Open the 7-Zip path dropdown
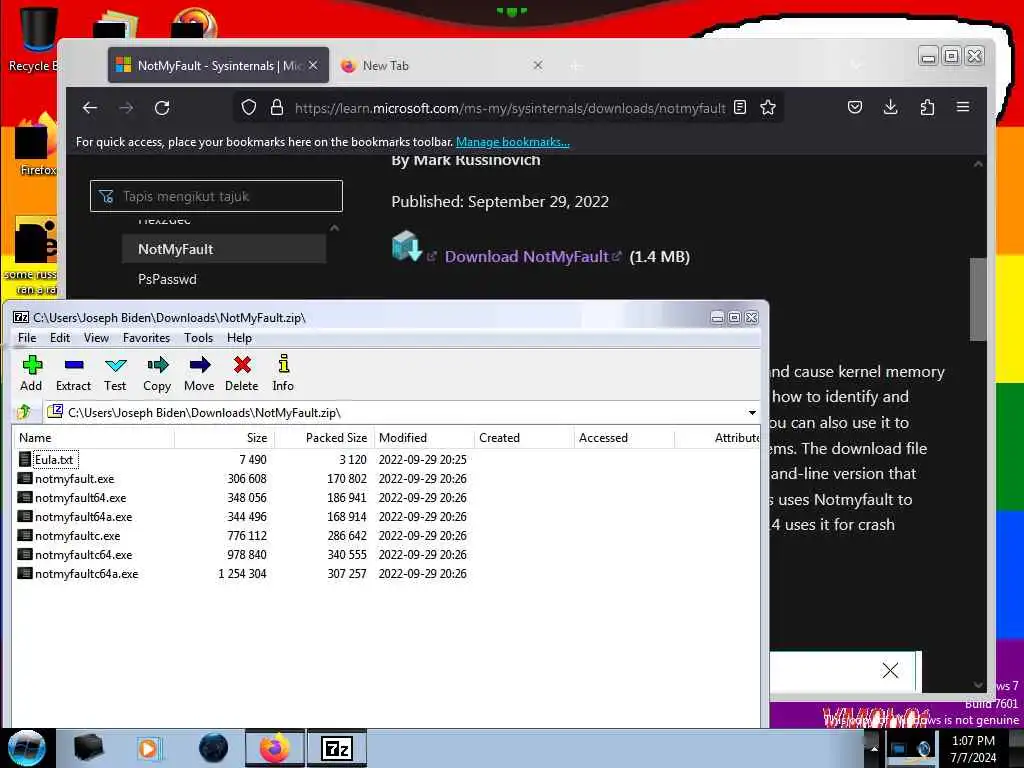 tap(752, 413)
